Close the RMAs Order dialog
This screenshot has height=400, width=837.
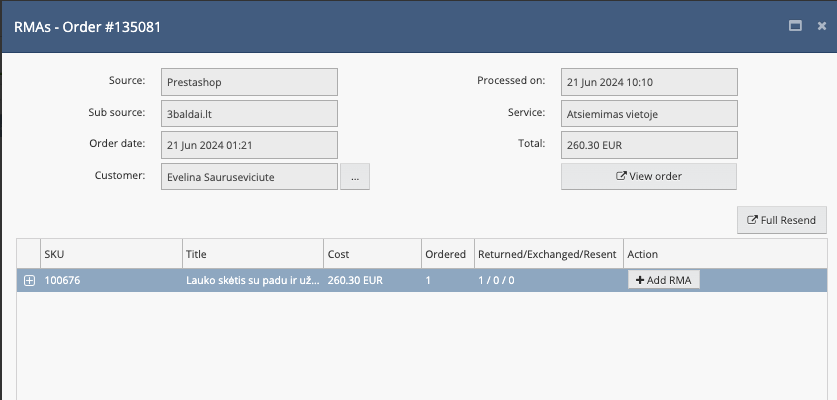point(794,27)
